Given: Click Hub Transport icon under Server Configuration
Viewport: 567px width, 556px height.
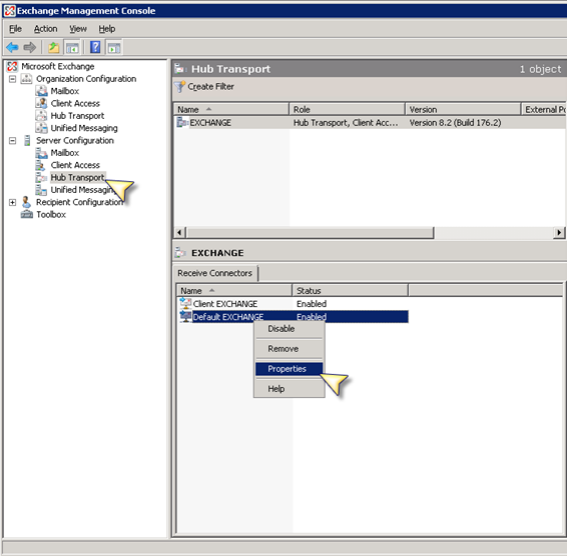Looking at the screenshot, I should [x=41, y=178].
